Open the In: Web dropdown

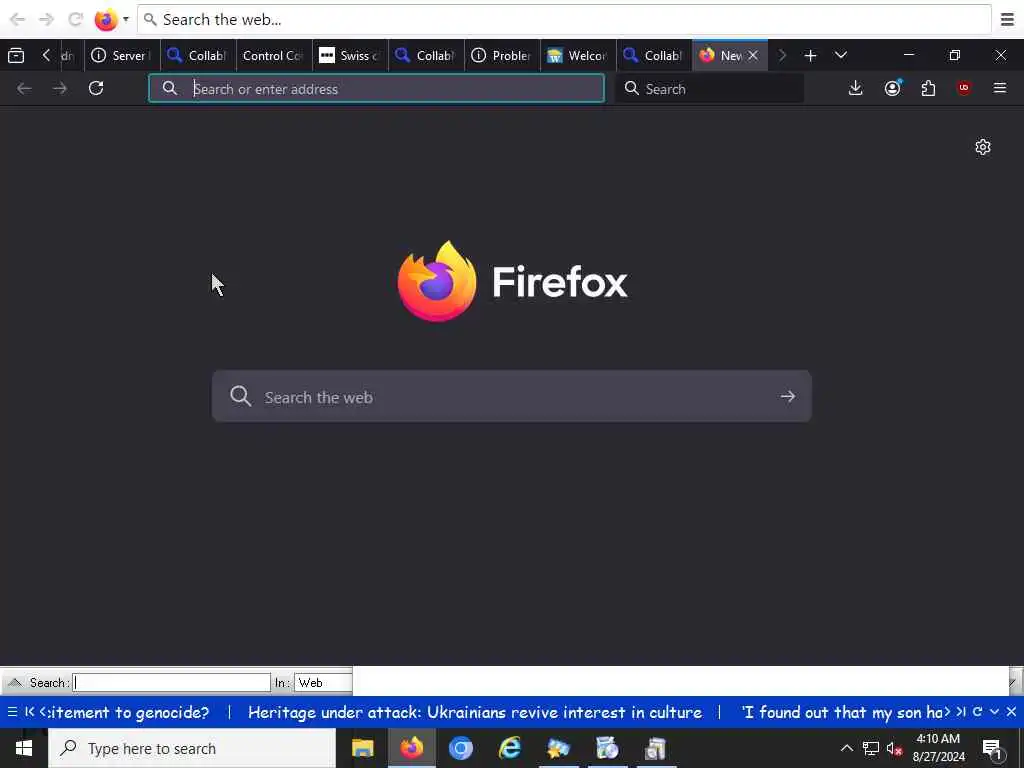click(323, 682)
